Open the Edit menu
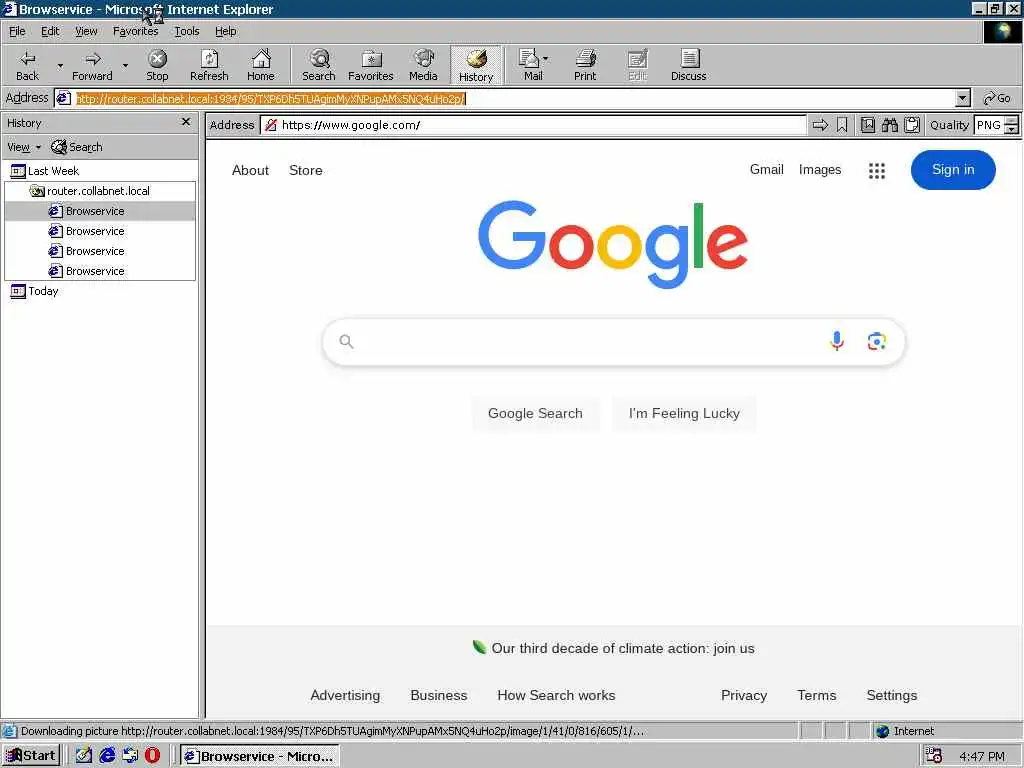 point(50,31)
